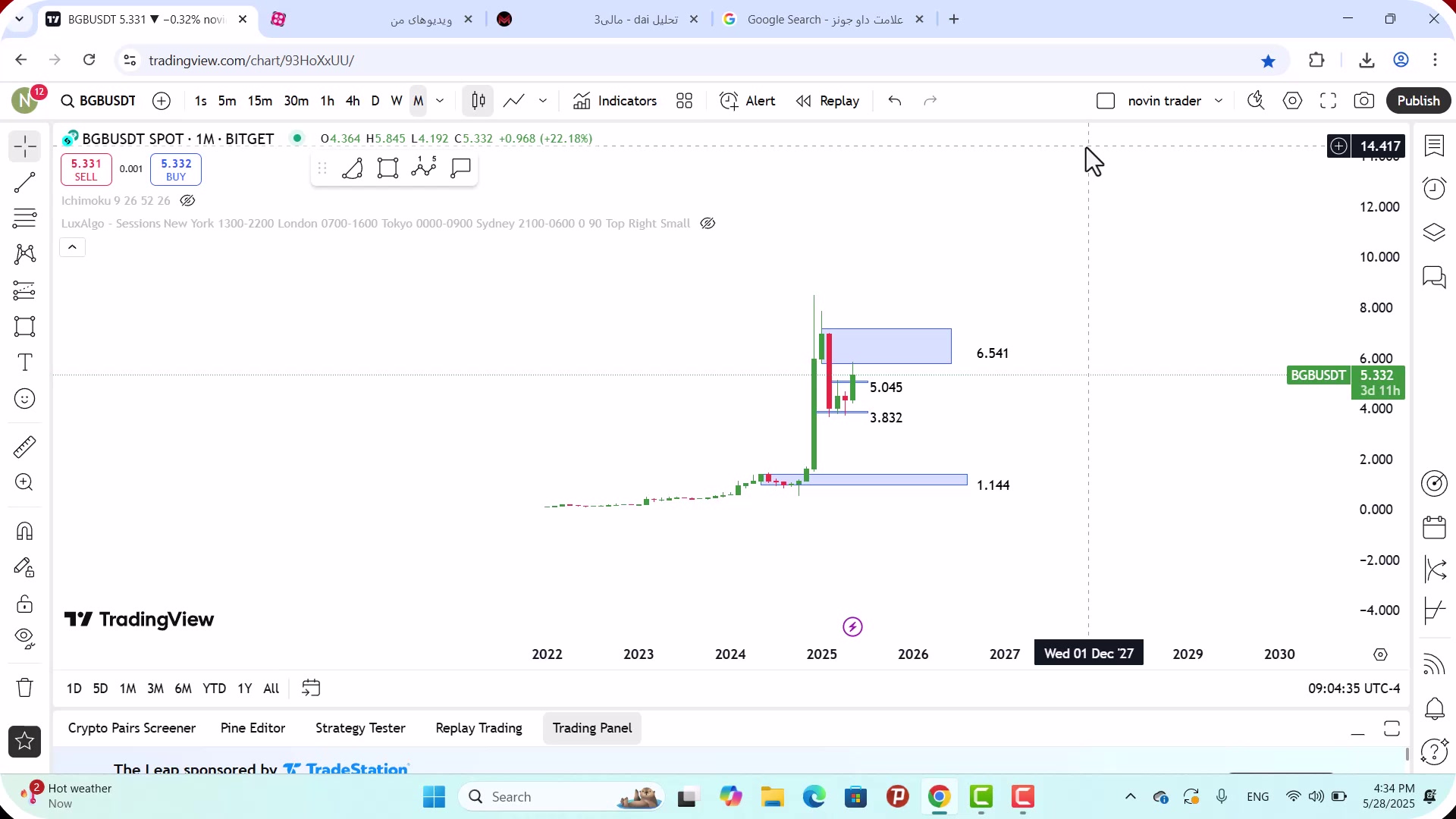Open the symbol search BGBUSDT
This screenshot has height=819, width=1456.
(x=99, y=101)
